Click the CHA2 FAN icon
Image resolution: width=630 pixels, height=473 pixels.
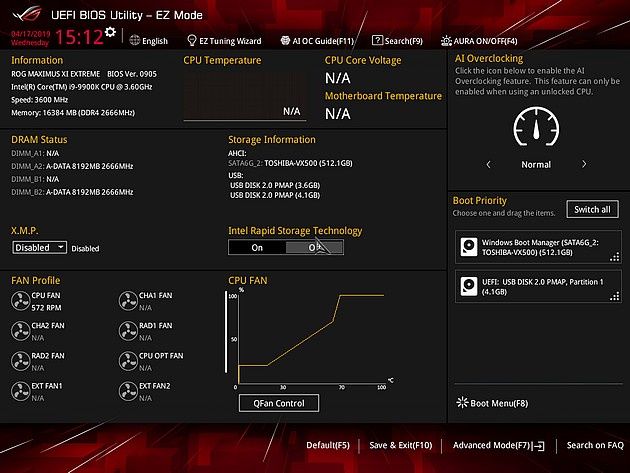pos(20,331)
